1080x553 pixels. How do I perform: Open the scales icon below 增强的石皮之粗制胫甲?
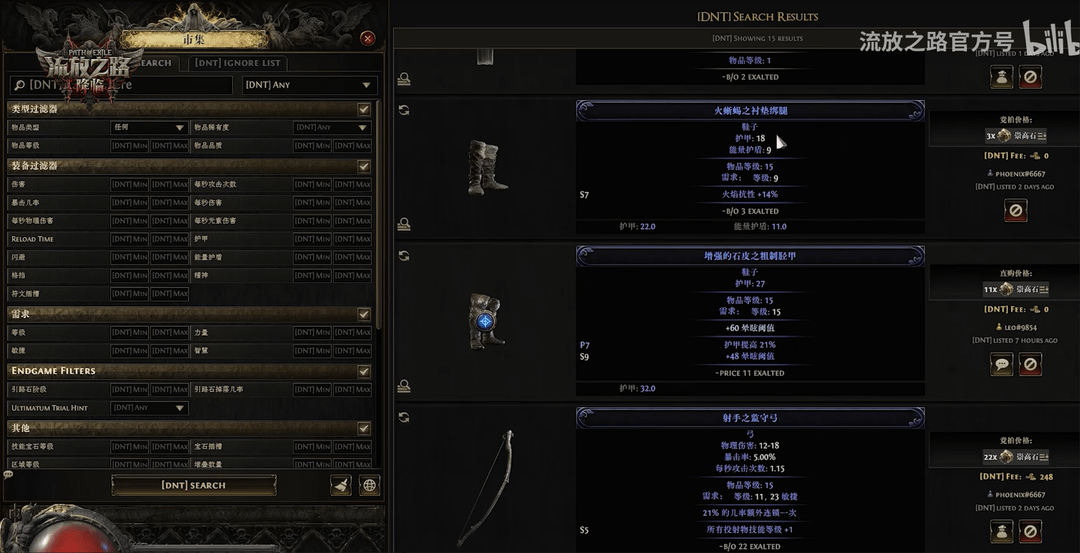404,386
